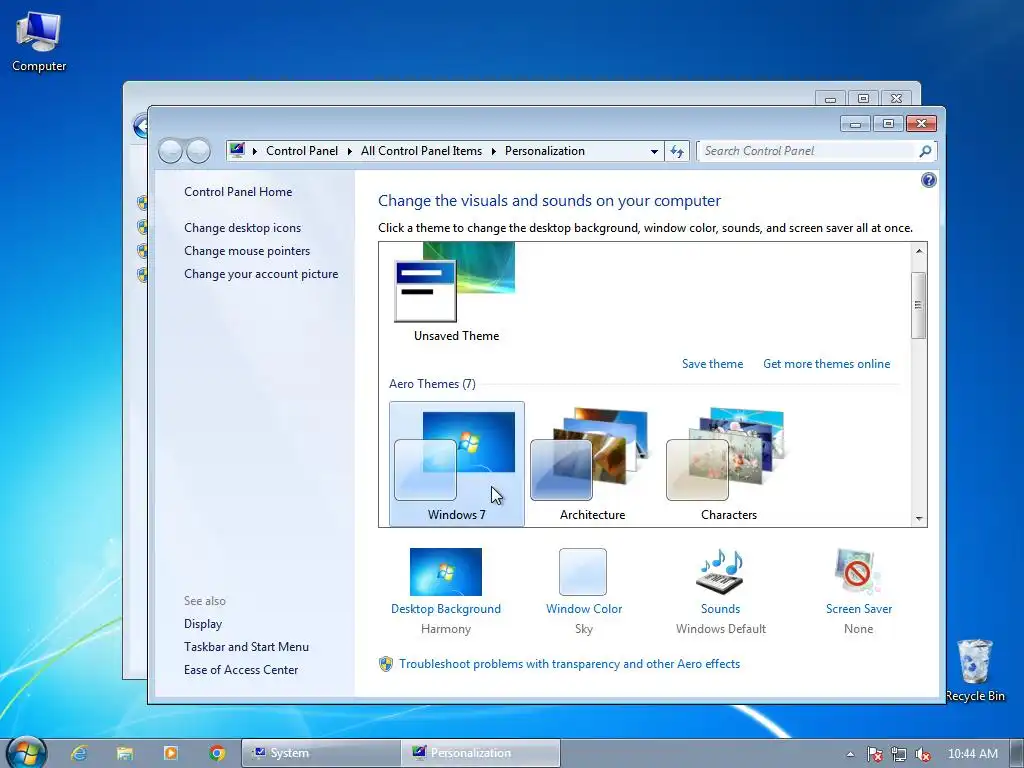1024x768 pixels.
Task: Expand arrow after All Control Panel Items
Action: (x=493, y=152)
